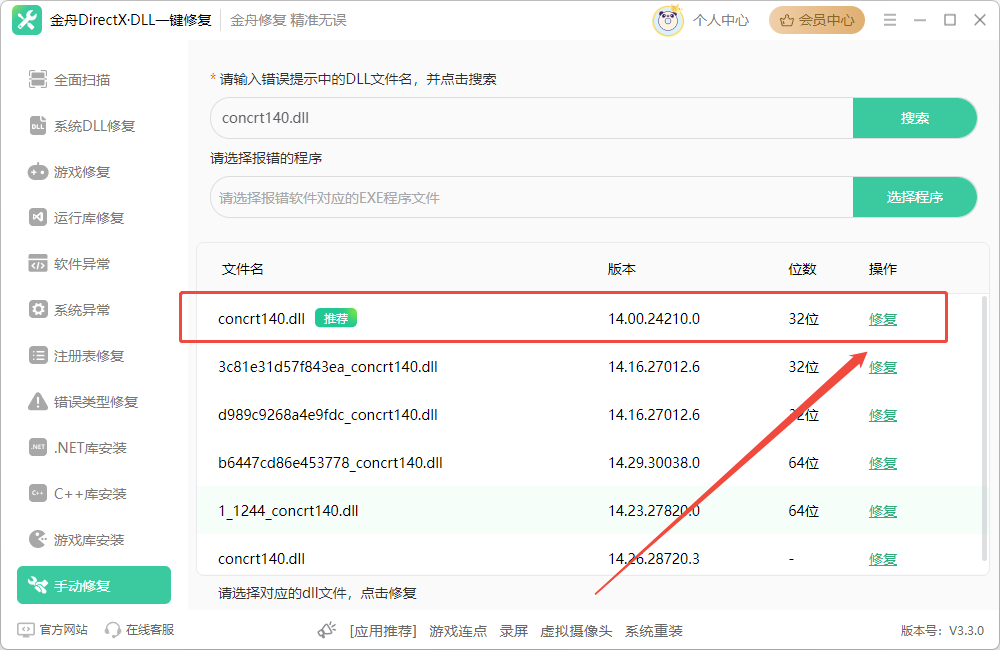
Task: Click the 手动修复 wrench icon
Action: (38, 585)
